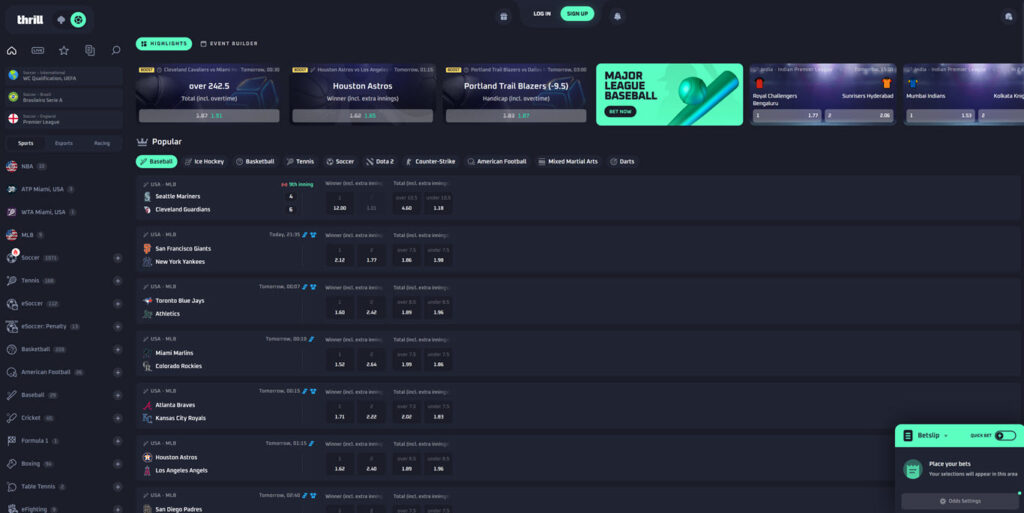This screenshot has width=1024, height=513.
Task: Open notifications bell icon
Action: 617,15
